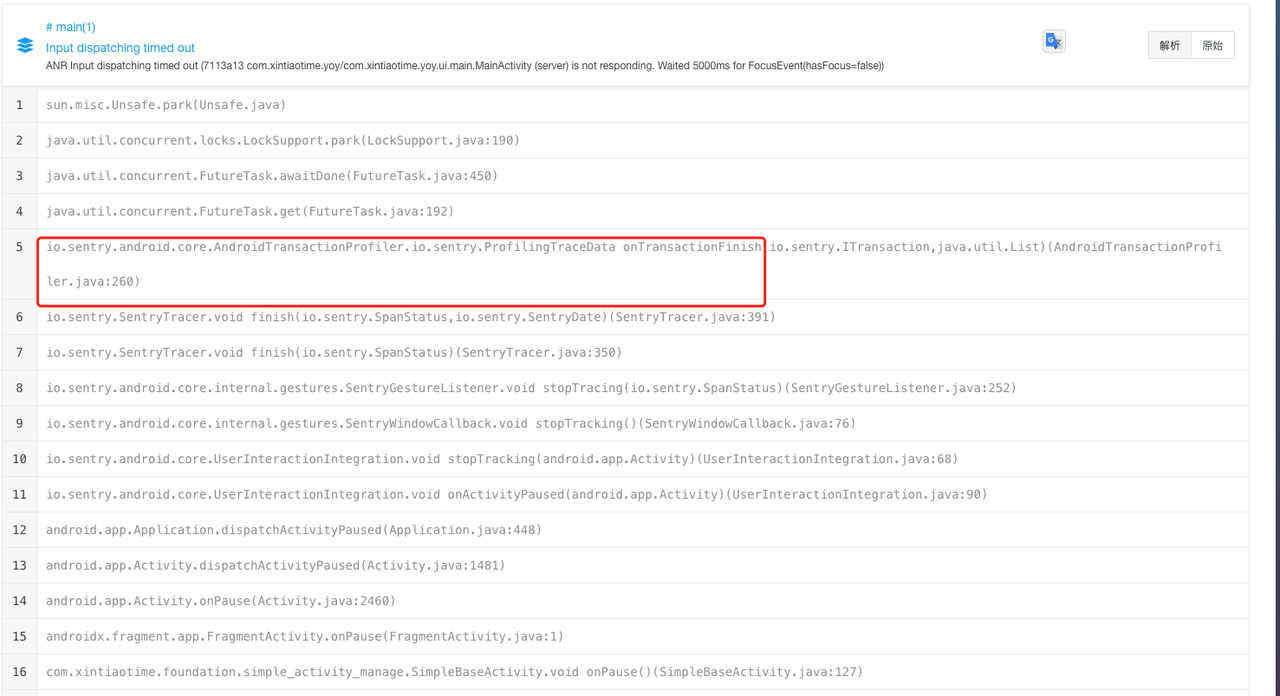Click stack frame "sun.misc.Unsafe.park"
Screen dimensions: 1280x696
tap(165, 104)
